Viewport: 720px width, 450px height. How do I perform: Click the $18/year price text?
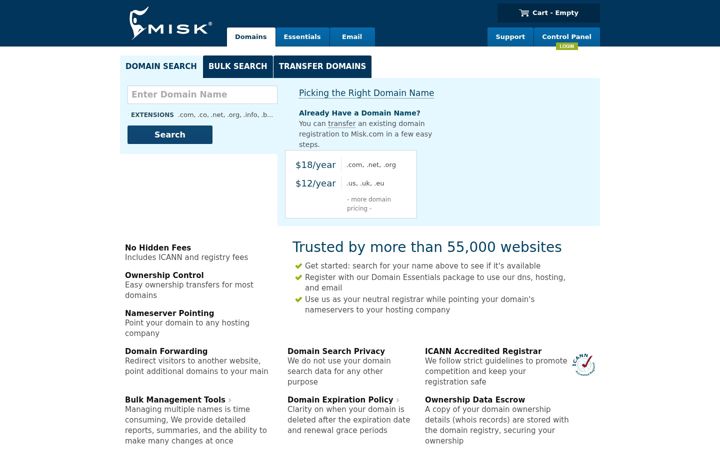point(315,165)
